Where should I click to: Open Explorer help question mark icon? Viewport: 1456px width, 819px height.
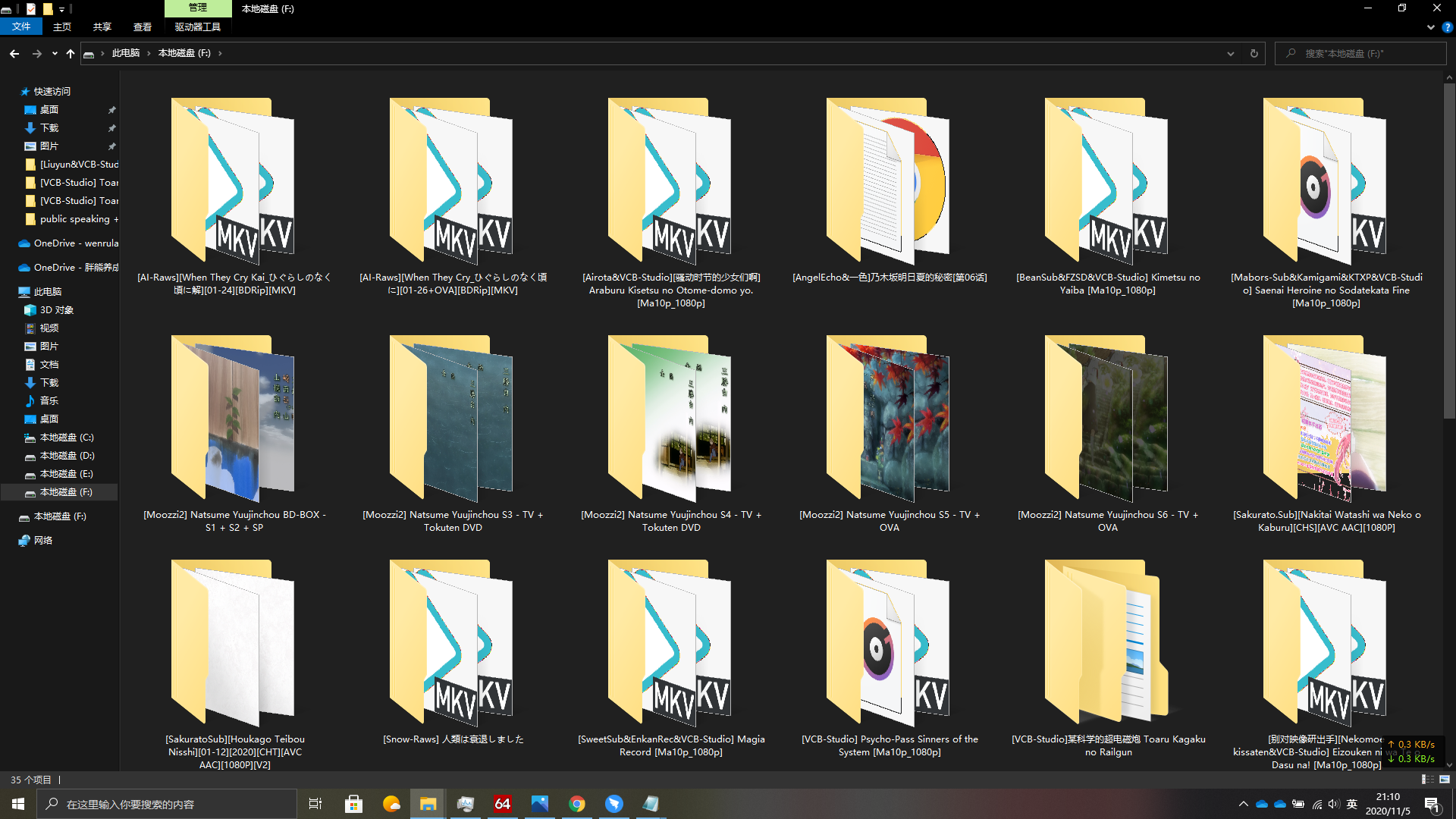click(x=1447, y=27)
